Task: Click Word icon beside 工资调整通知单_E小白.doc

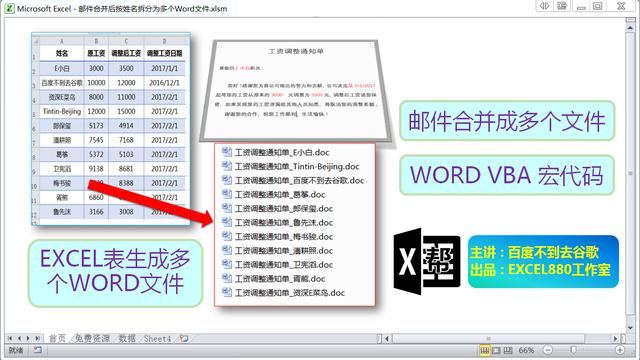Action: point(227,152)
